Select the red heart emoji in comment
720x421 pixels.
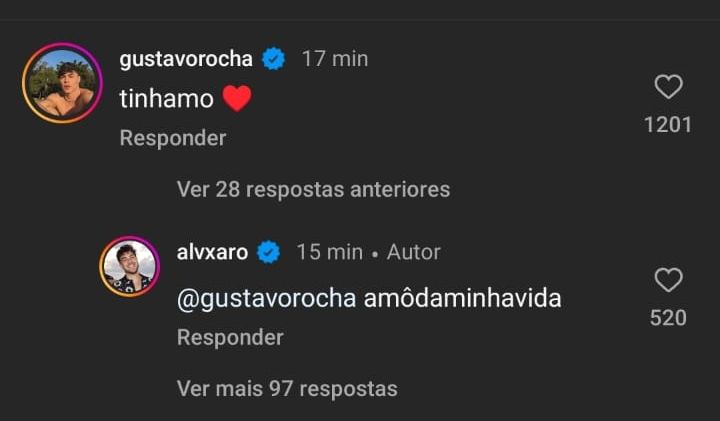pos(237,99)
